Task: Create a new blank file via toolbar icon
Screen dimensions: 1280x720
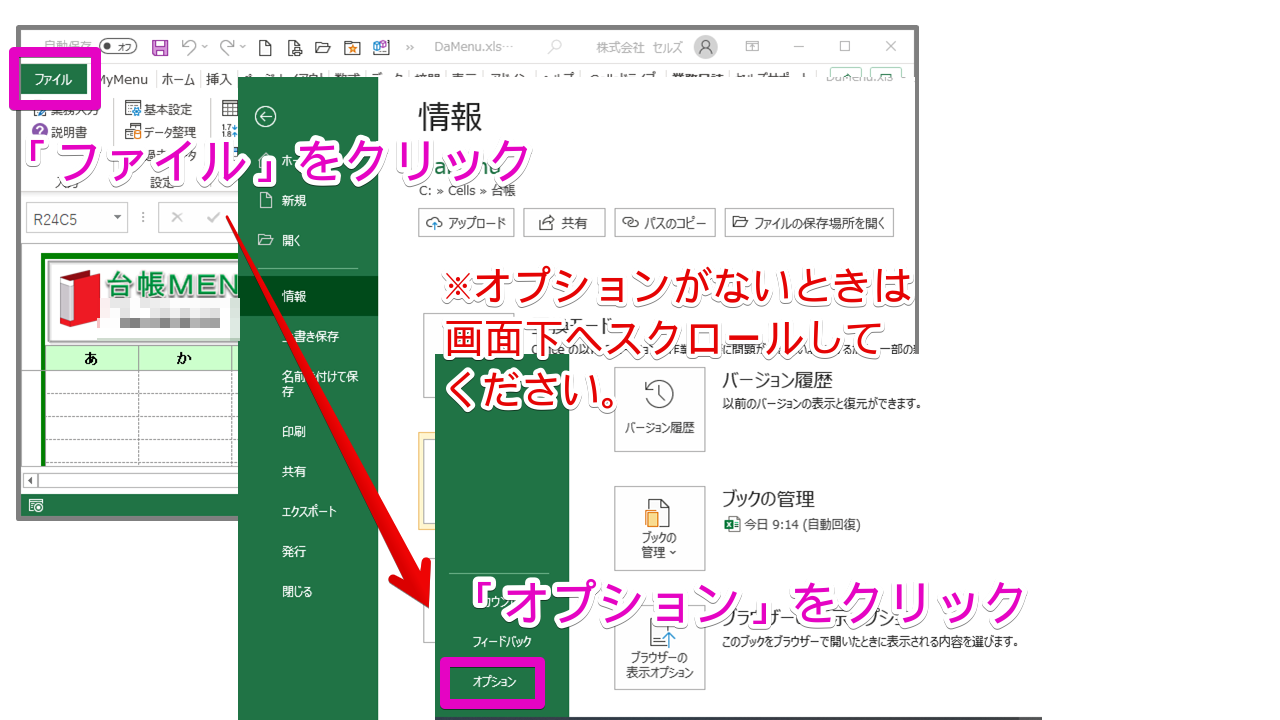Action: click(265, 47)
